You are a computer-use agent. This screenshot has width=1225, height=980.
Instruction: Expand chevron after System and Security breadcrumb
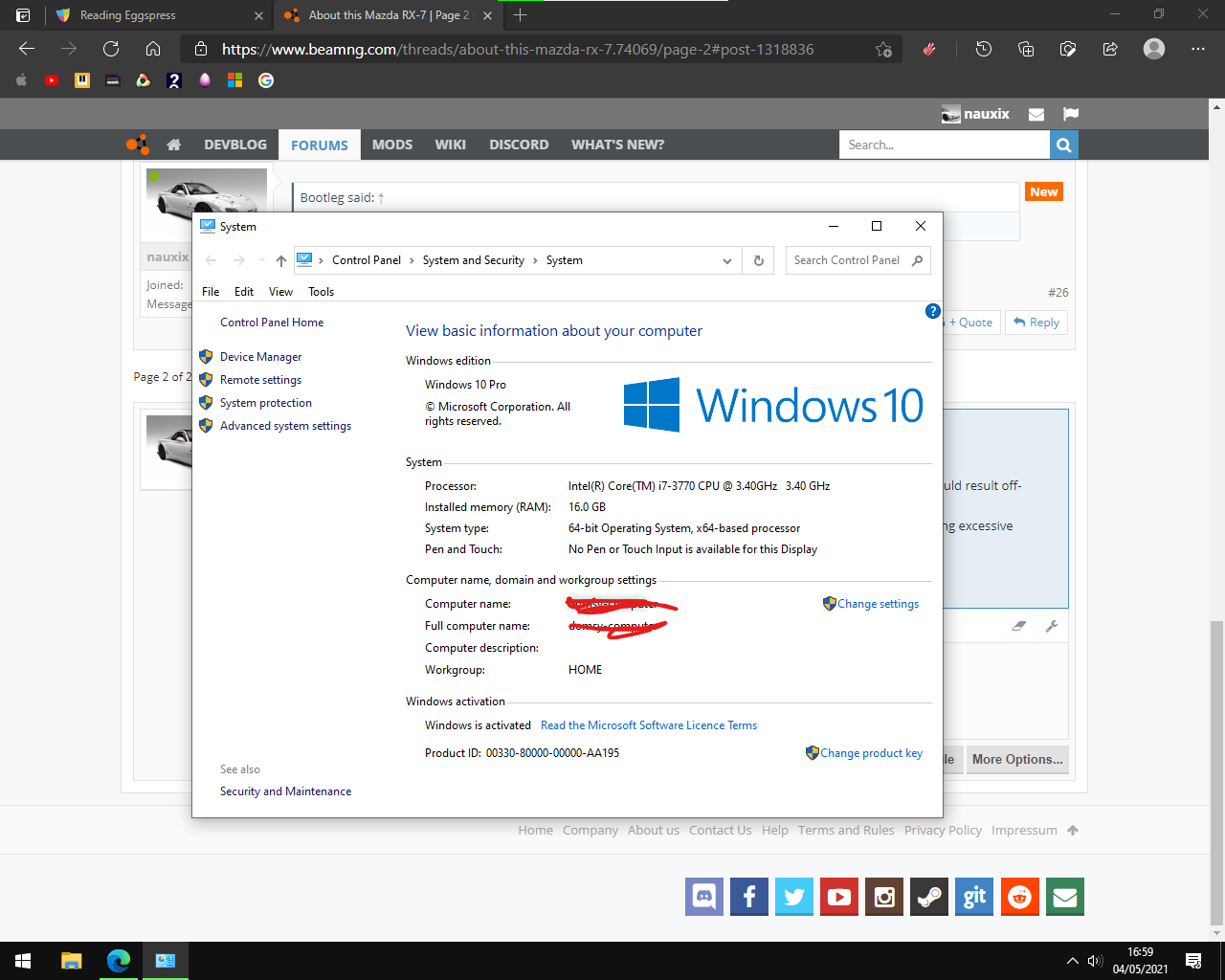coord(535,260)
